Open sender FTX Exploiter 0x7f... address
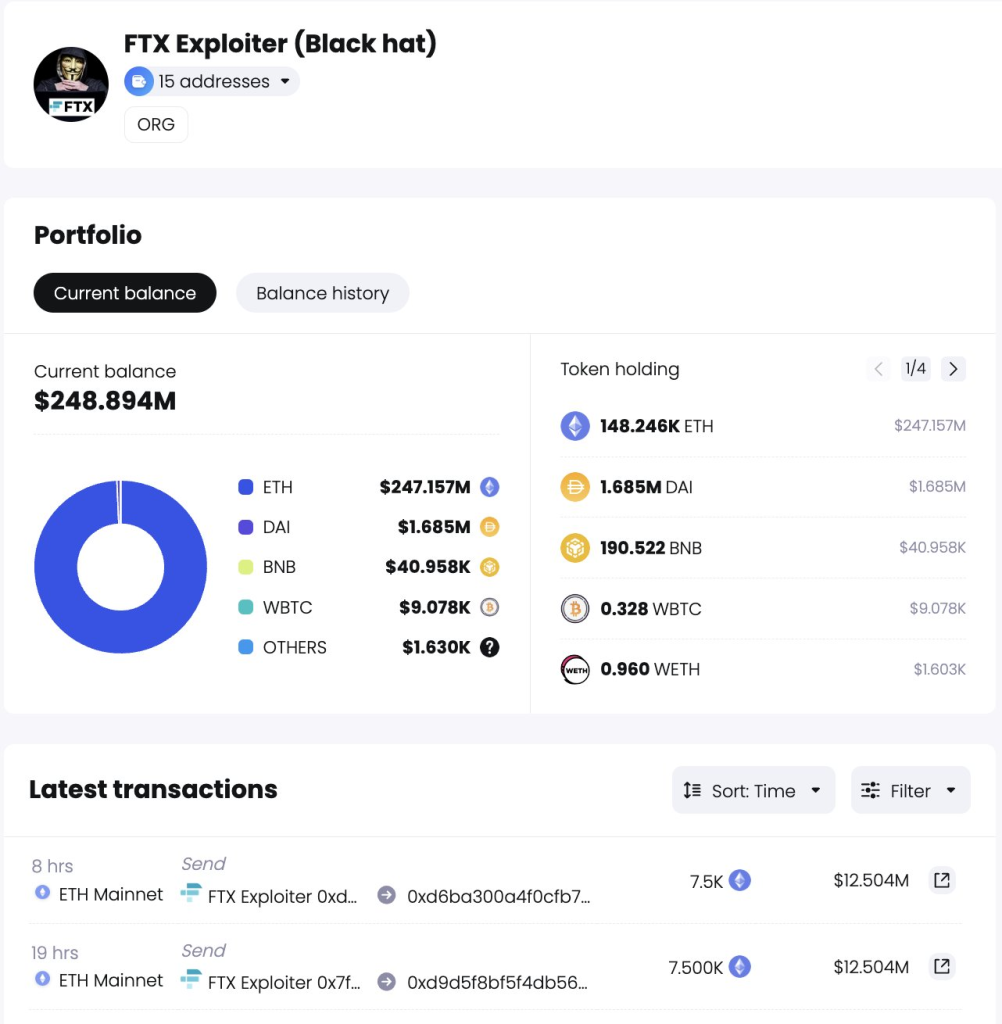The height and width of the screenshot is (1024, 1002). 284,982
